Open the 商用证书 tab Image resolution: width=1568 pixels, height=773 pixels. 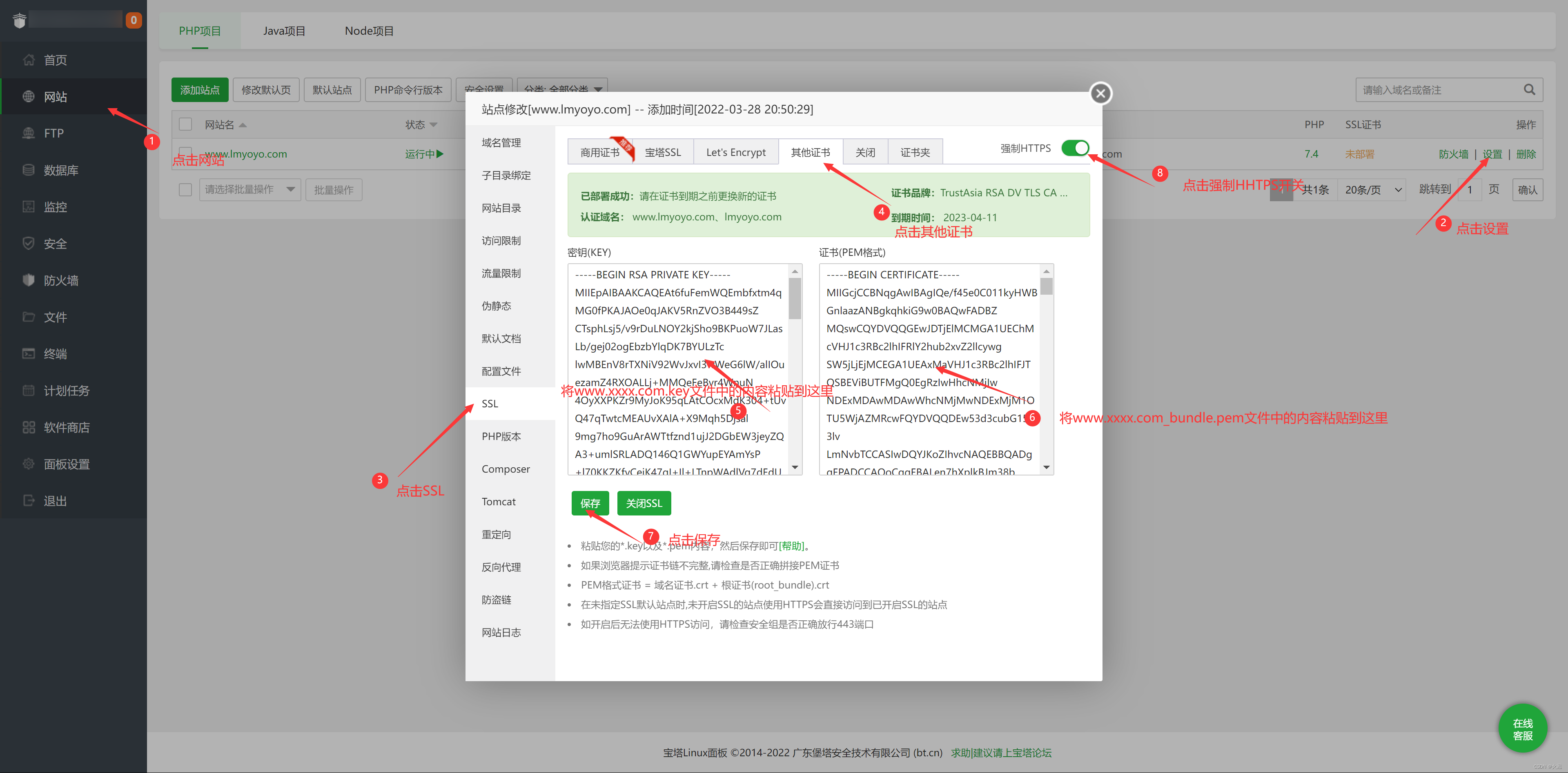point(599,152)
